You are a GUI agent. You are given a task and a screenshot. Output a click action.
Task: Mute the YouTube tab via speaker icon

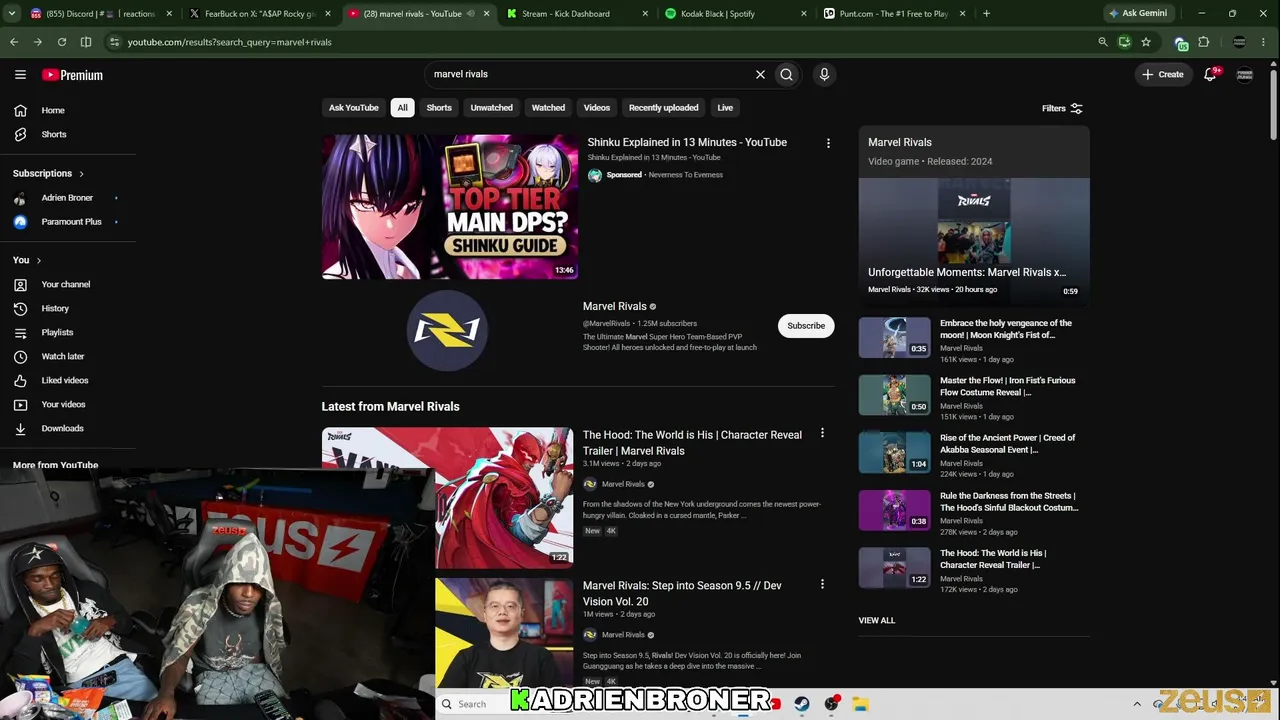[x=470, y=14]
